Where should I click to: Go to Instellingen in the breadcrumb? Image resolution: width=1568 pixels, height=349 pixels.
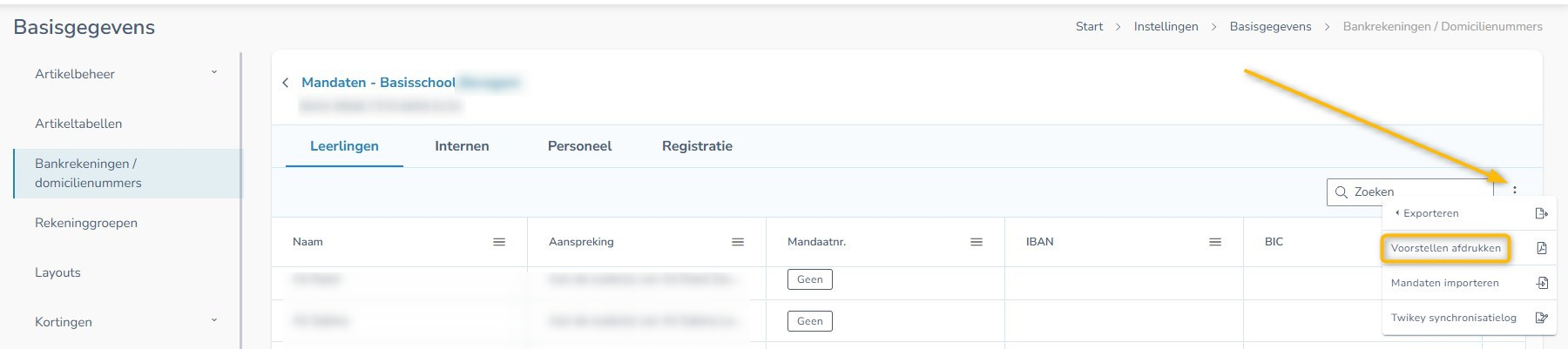(1166, 27)
